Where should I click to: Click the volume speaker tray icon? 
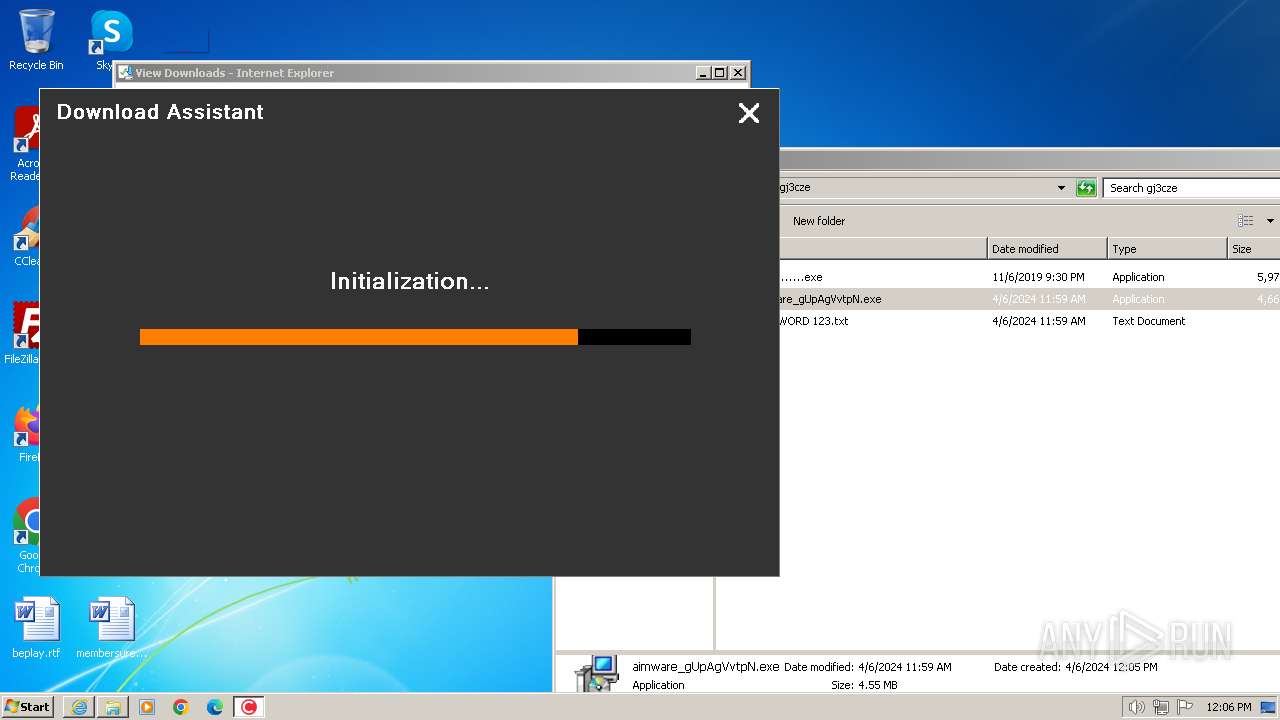1136,707
